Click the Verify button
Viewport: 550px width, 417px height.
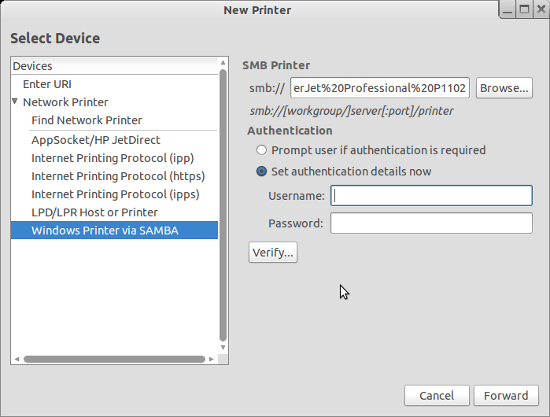(273, 252)
